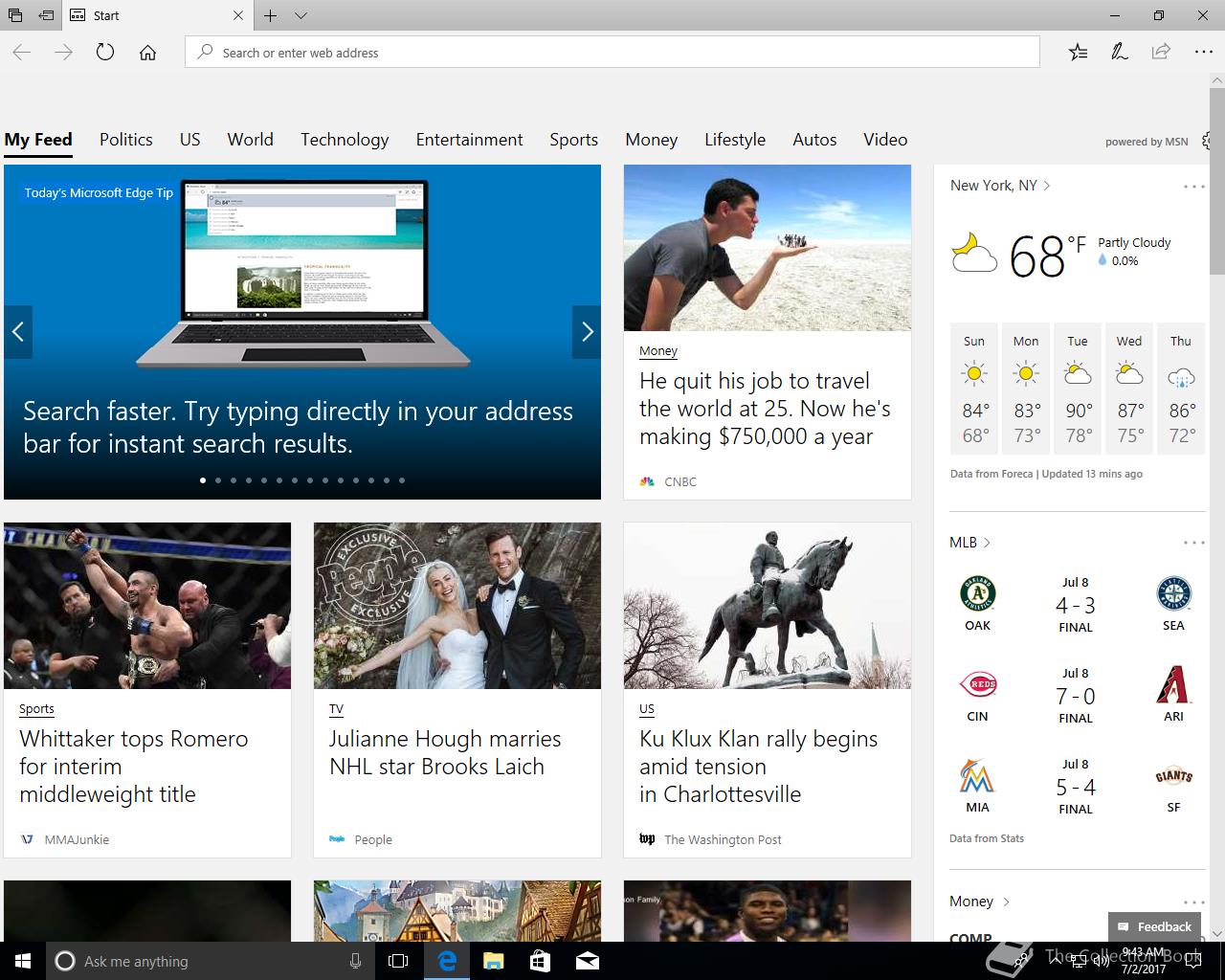
Task: Open the MMA fighters photo thumbnail
Action: pyautogui.click(x=147, y=606)
